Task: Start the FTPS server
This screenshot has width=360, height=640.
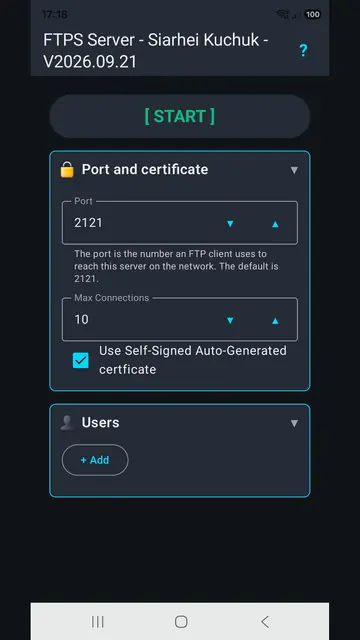Action: tap(180, 116)
